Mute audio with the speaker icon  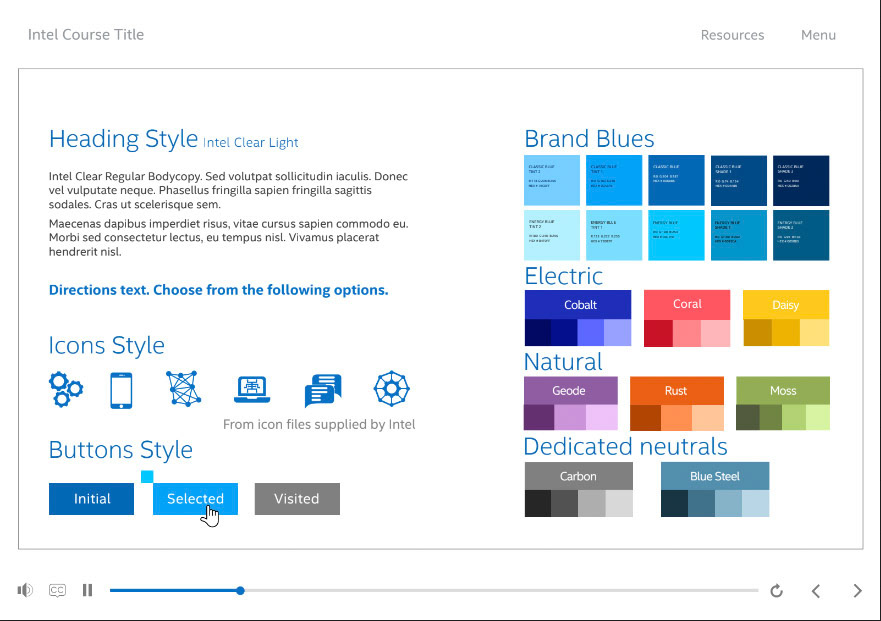[25, 590]
